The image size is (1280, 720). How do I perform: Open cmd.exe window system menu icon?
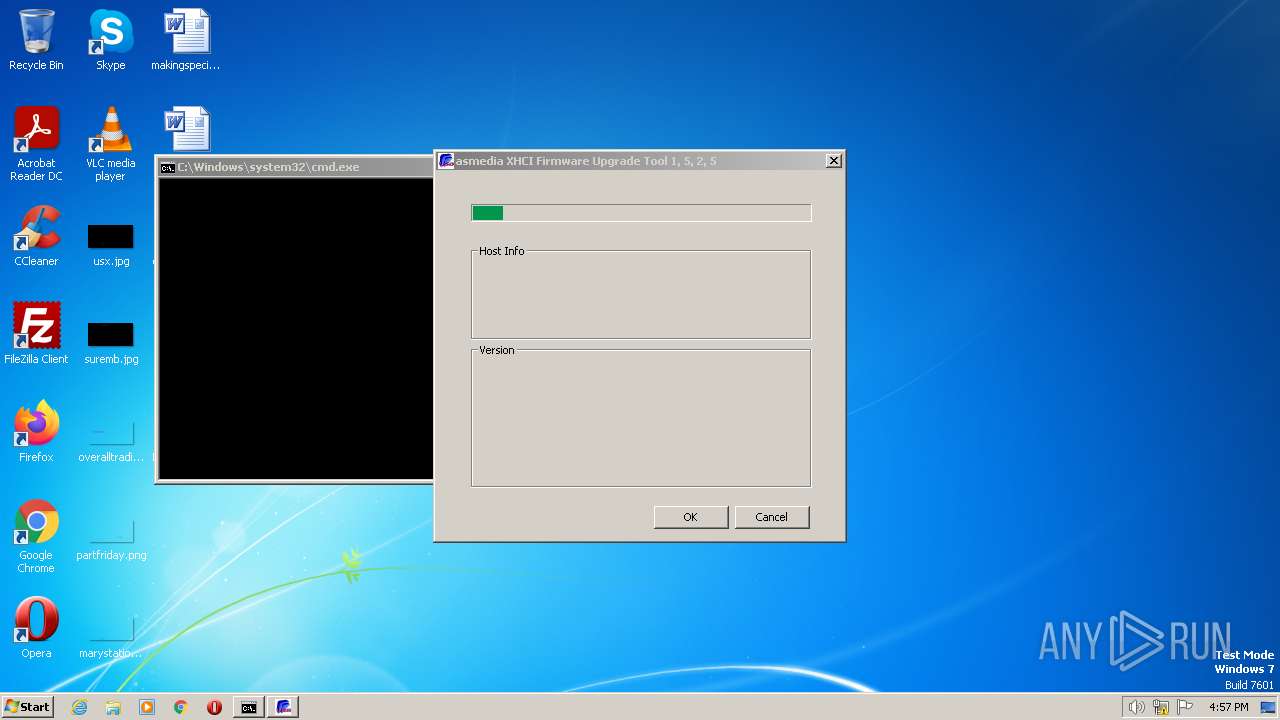click(168, 167)
